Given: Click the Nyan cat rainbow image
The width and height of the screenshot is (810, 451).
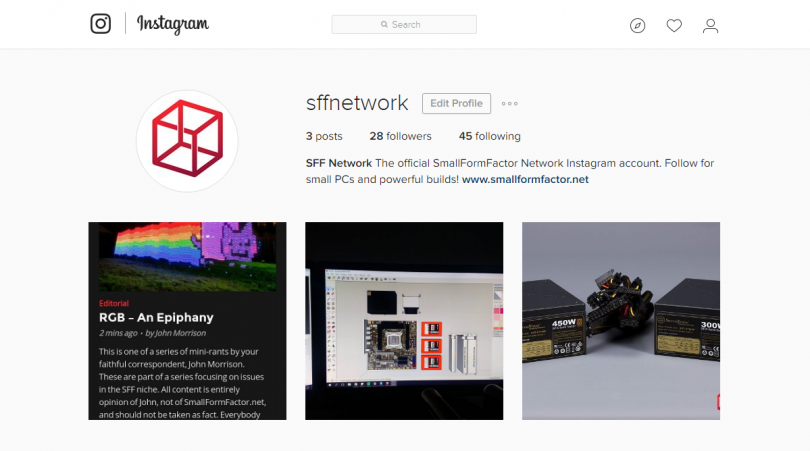Looking at the screenshot, I should click(187, 257).
